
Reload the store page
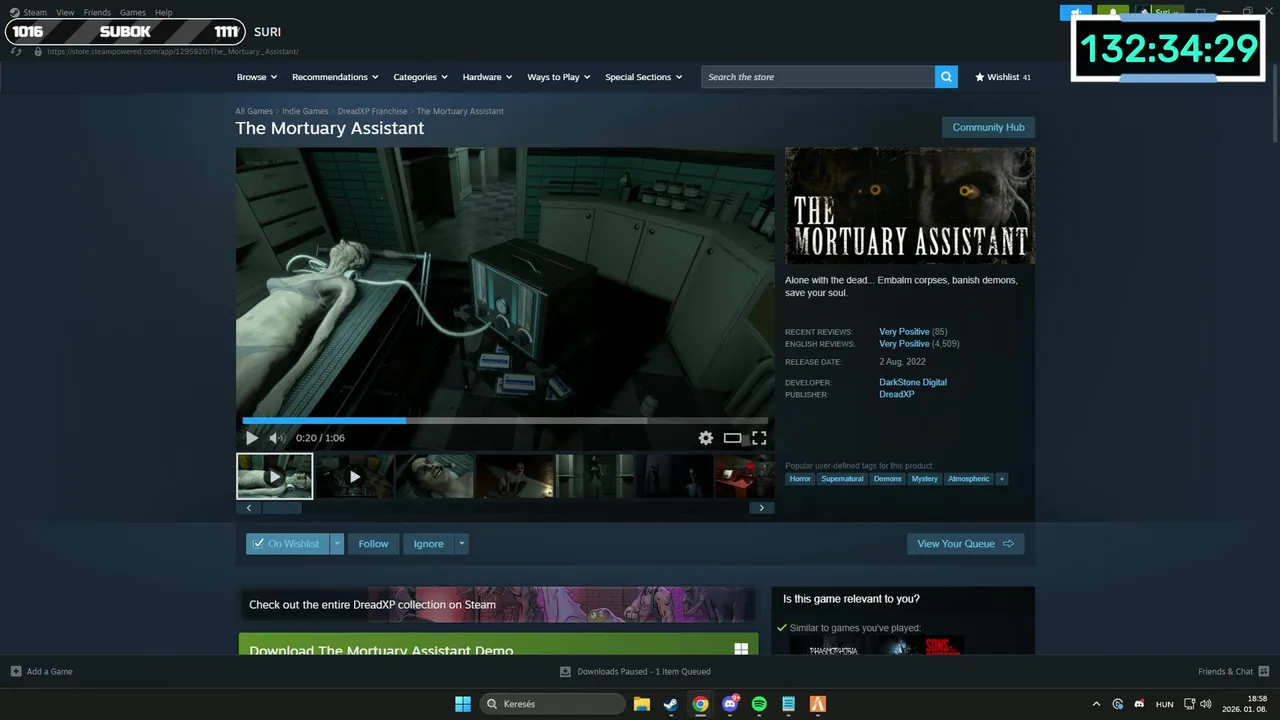pos(16,51)
